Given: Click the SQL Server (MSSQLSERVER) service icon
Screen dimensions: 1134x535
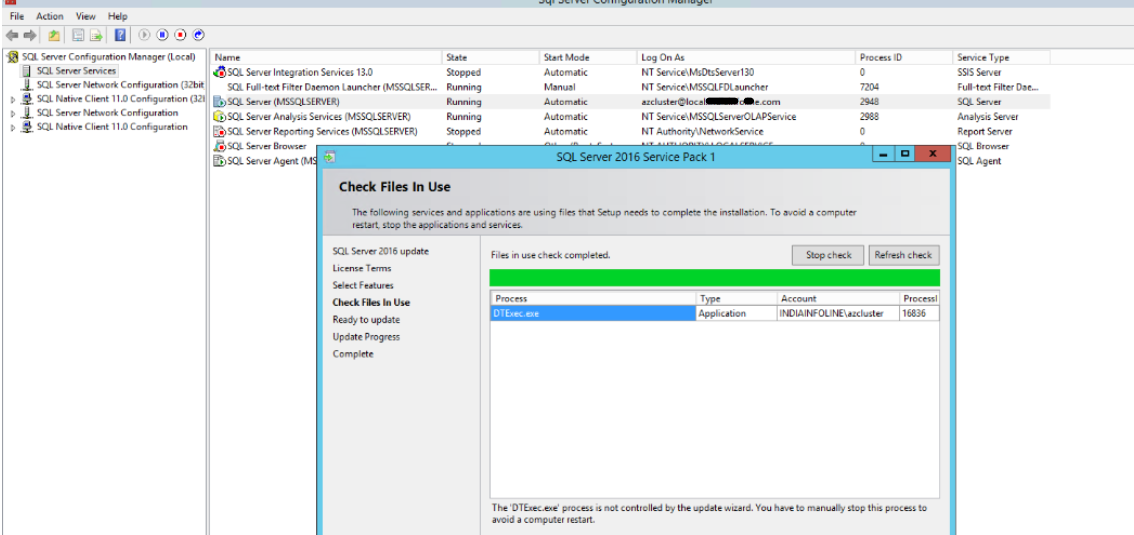Looking at the screenshot, I should tap(220, 102).
